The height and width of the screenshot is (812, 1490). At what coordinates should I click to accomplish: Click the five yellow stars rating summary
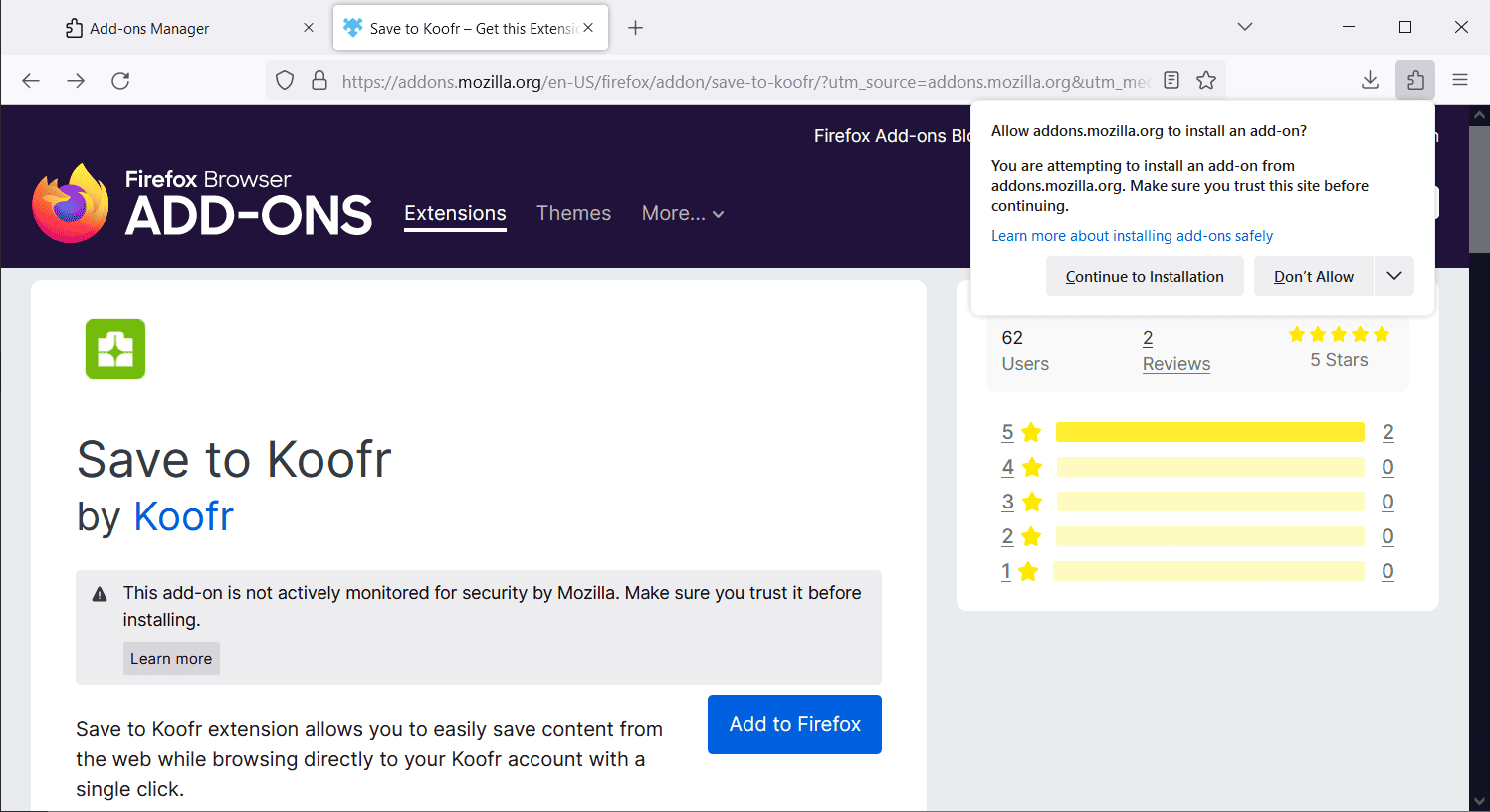(1339, 335)
